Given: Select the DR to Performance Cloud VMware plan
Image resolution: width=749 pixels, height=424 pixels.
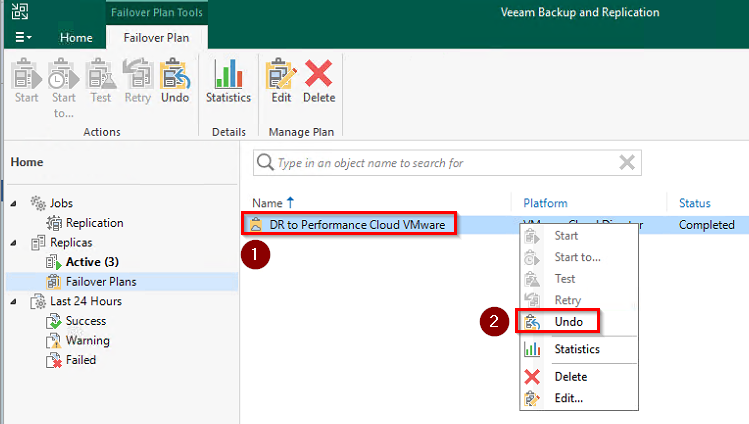Looking at the screenshot, I should [357, 224].
